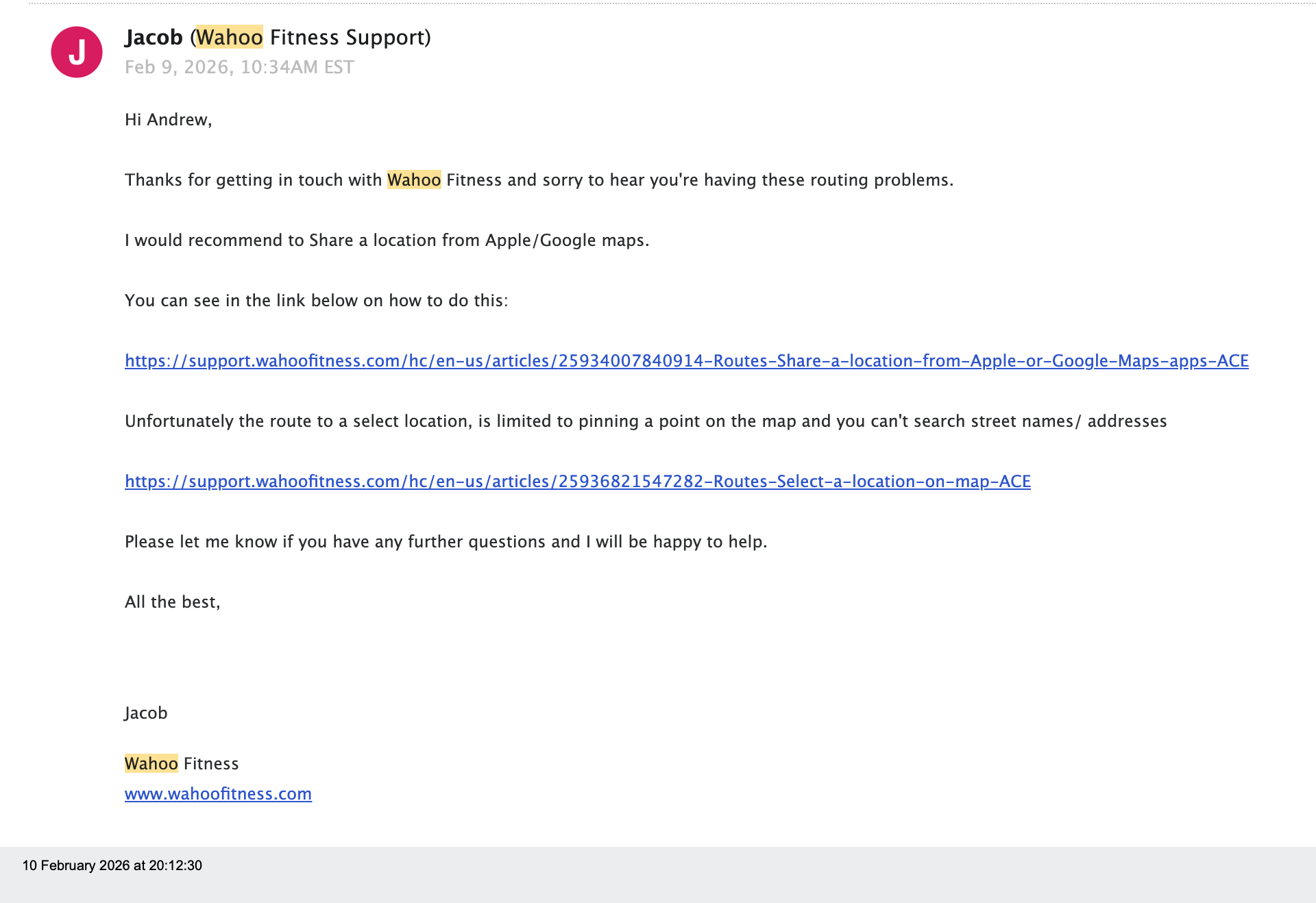The height and width of the screenshot is (903, 1316).
Task: Click highlighted Wahoo in the thanks sentence
Action: coord(413,180)
